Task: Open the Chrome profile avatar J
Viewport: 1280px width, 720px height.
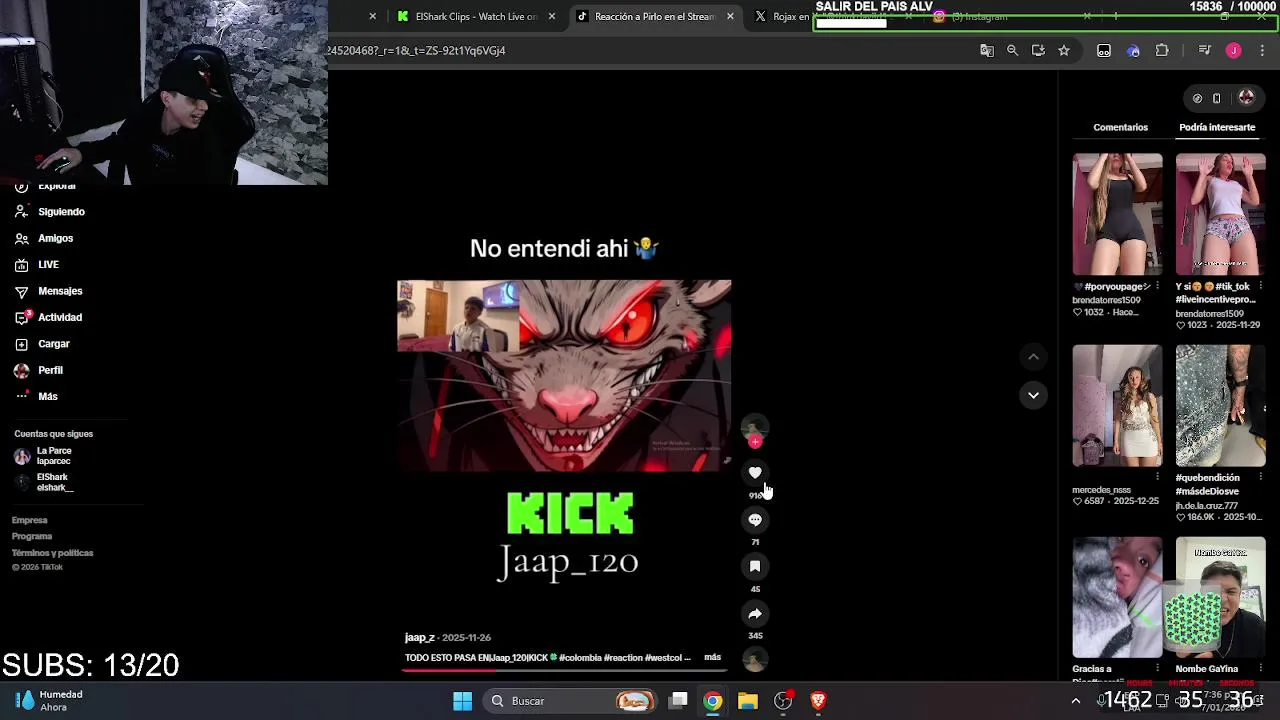Action: [1233, 50]
